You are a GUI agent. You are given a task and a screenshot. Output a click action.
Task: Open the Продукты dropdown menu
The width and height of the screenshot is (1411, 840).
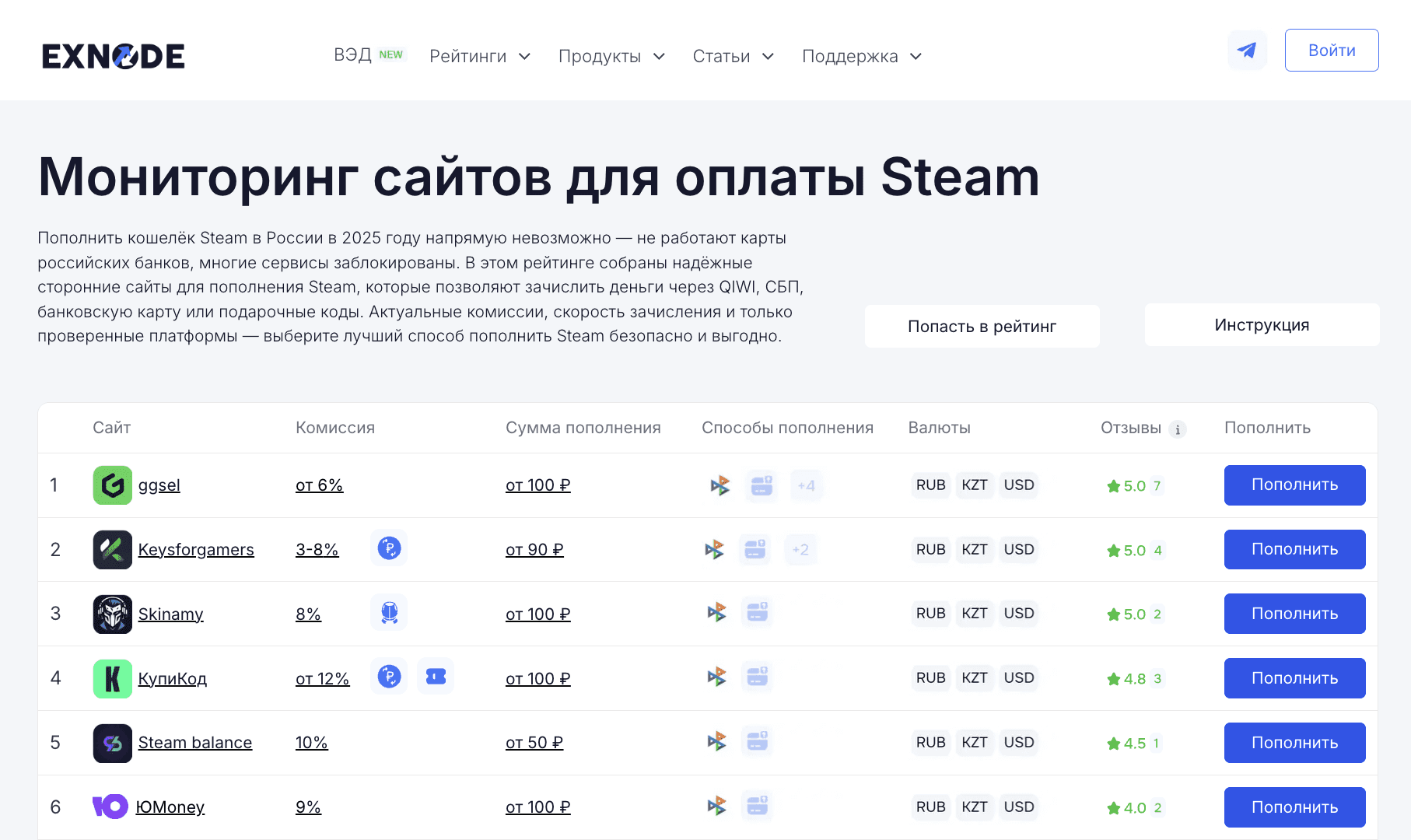[611, 56]
